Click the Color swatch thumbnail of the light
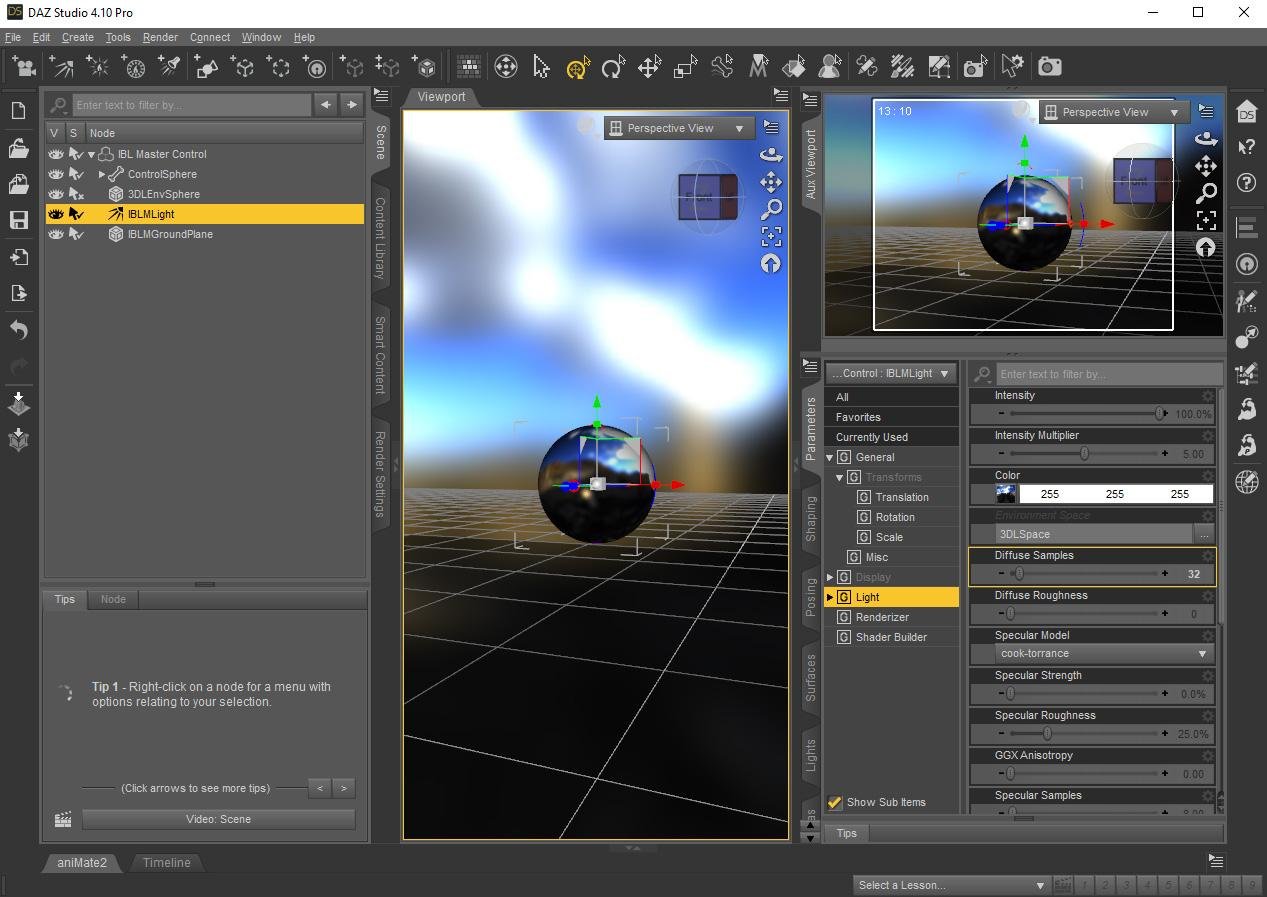This screenshot has height=897, width=1267. pos(1006,494)
